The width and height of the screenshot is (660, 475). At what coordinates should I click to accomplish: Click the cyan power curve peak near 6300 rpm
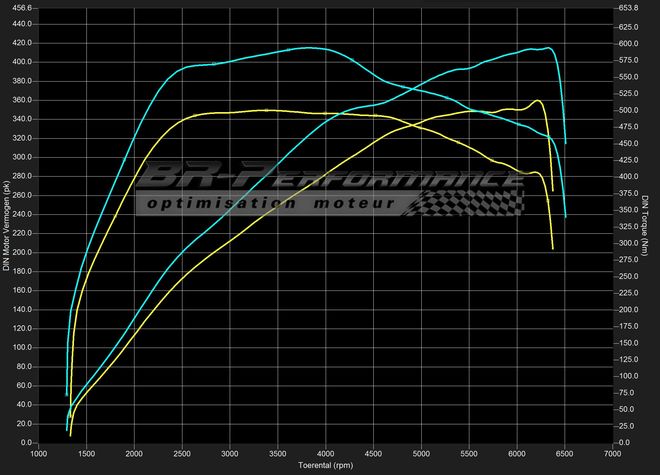point(548,47)
